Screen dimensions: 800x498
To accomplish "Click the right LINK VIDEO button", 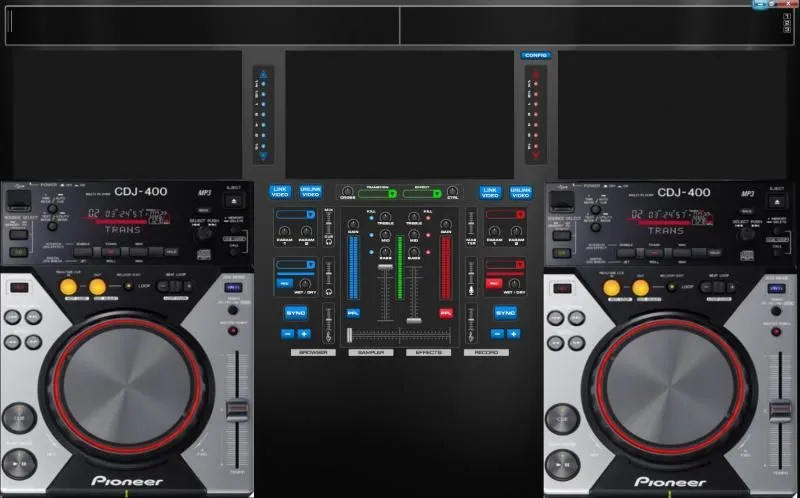I will pyautogui.click(x=490, y=192).
